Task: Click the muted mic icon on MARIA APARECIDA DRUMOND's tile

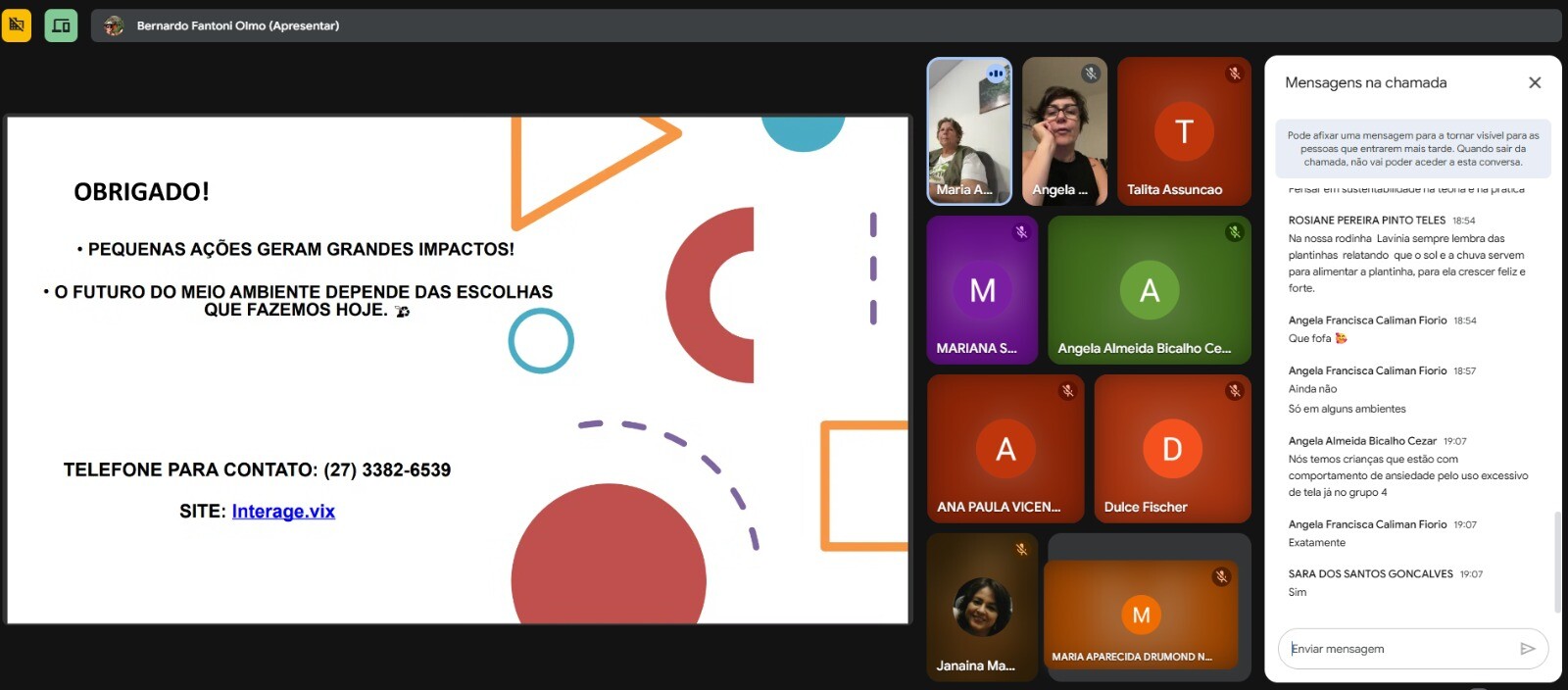Action: pos(1221,577)
